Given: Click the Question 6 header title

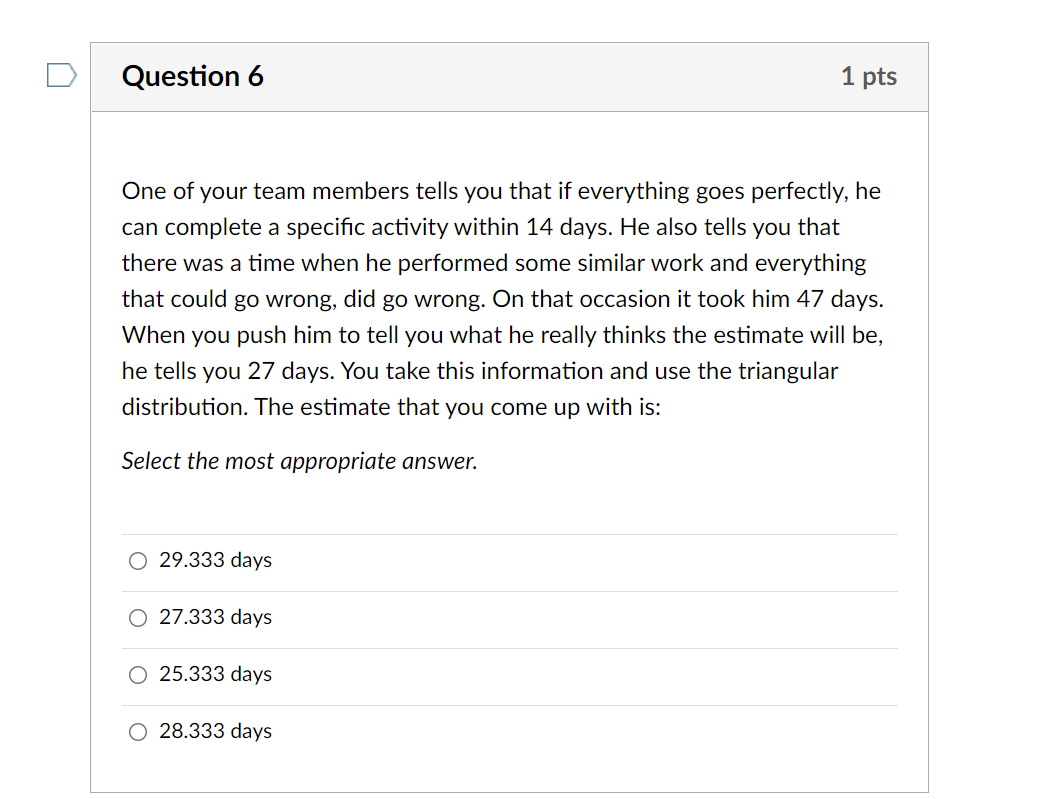Looking at the screenshot, I should [x=192, y=76].
